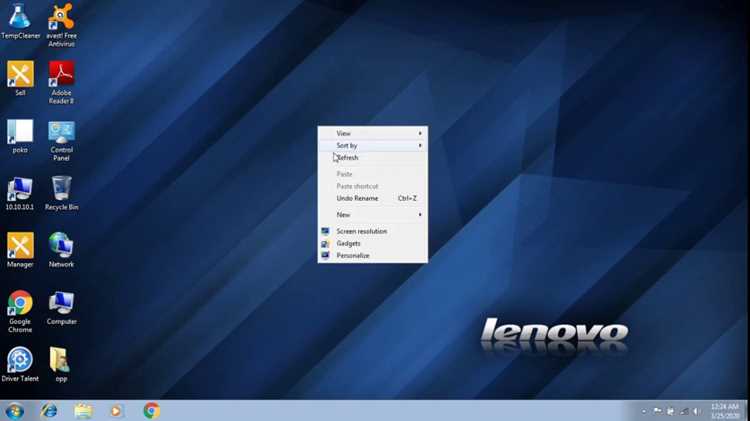Choose View in the context menu
Image resolution: width=750 pixels, height=421 pixels.
click(373, 133)
